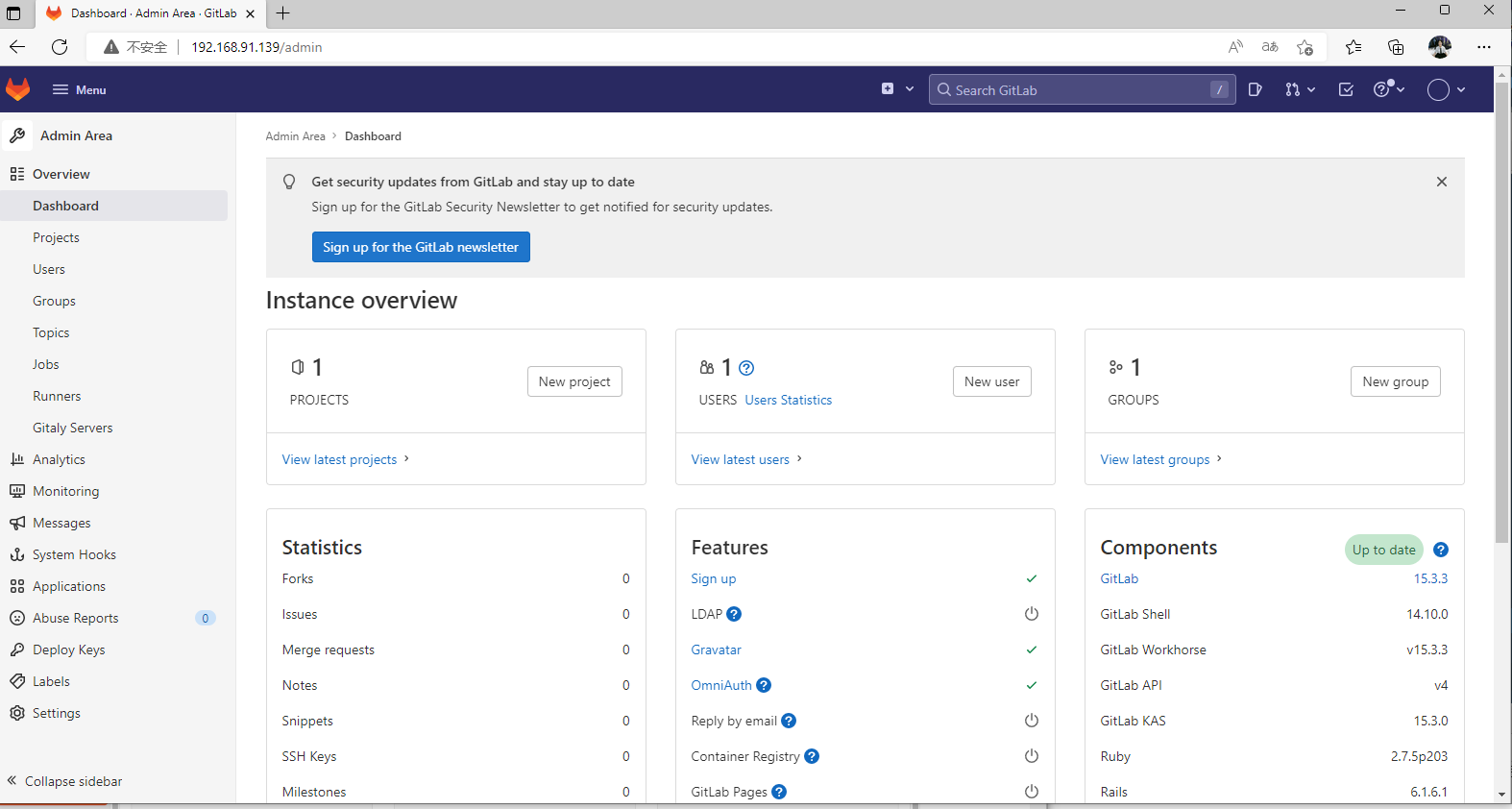Viewport: 1512px width, 809px height.
Task: Click Admin Area breadcrumb link
Action: click(296, 136)
